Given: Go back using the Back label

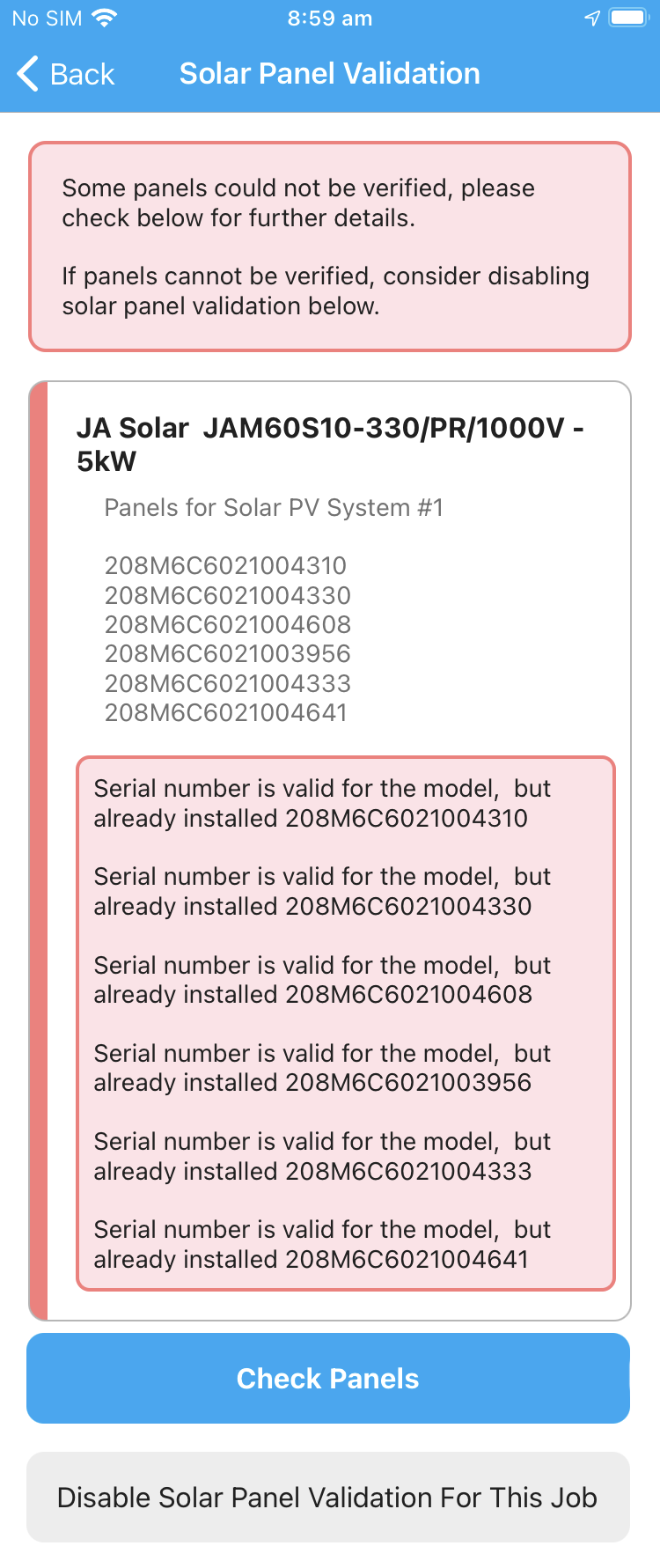Looking at the screenshot, I should tap(82, 74).
